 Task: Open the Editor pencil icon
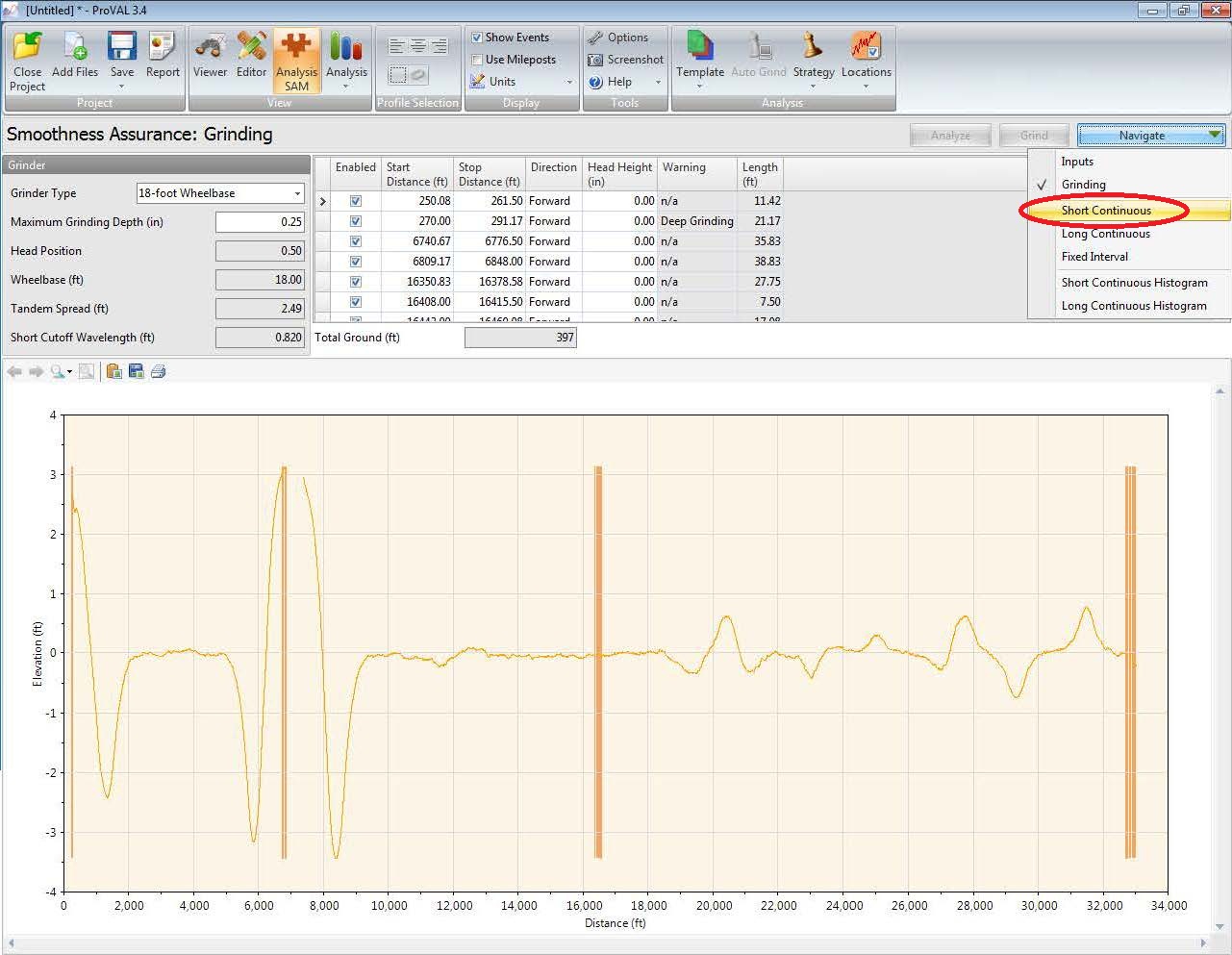coord(251,47)
